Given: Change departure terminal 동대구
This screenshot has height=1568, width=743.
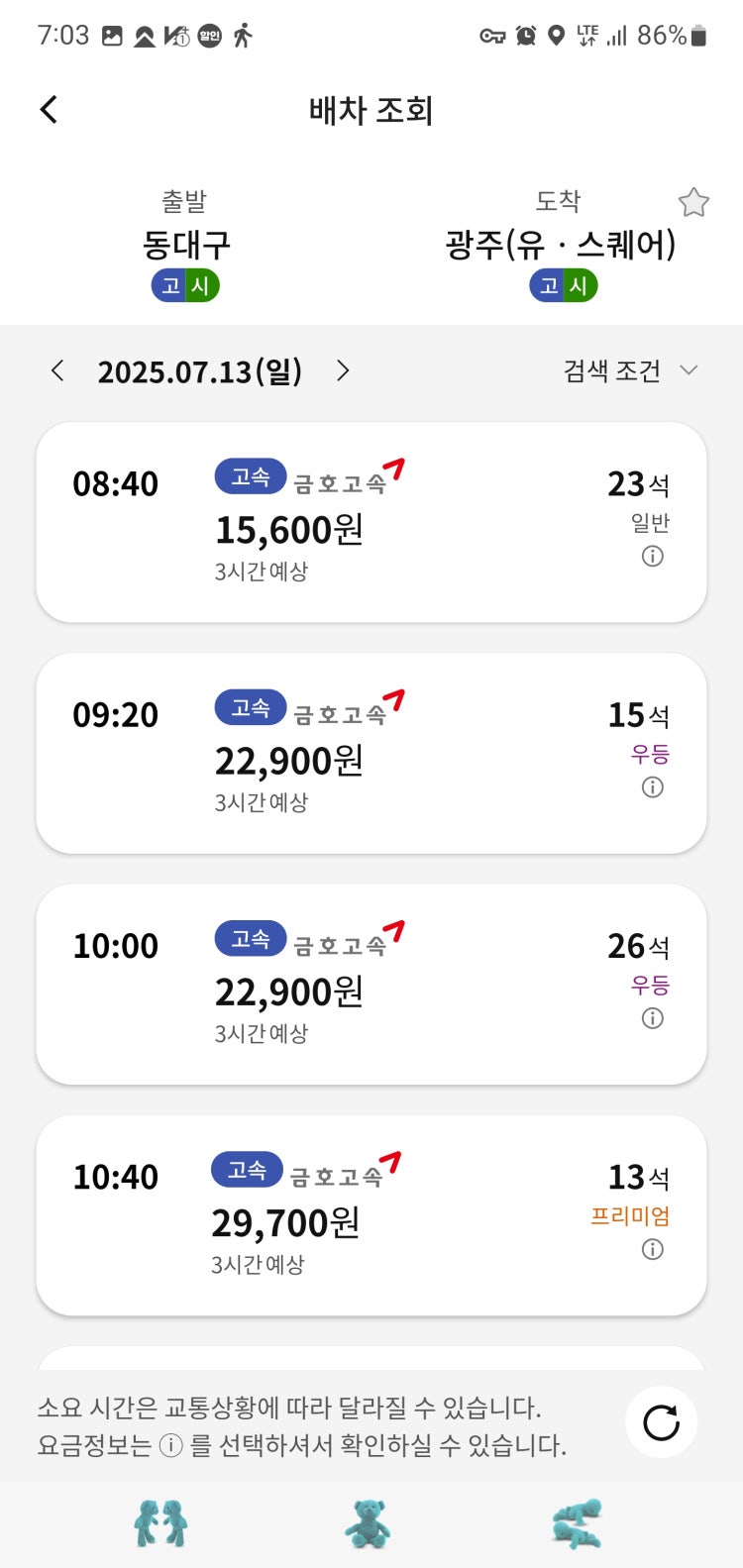Looking at the screenshot, I should tap(185, 244).
